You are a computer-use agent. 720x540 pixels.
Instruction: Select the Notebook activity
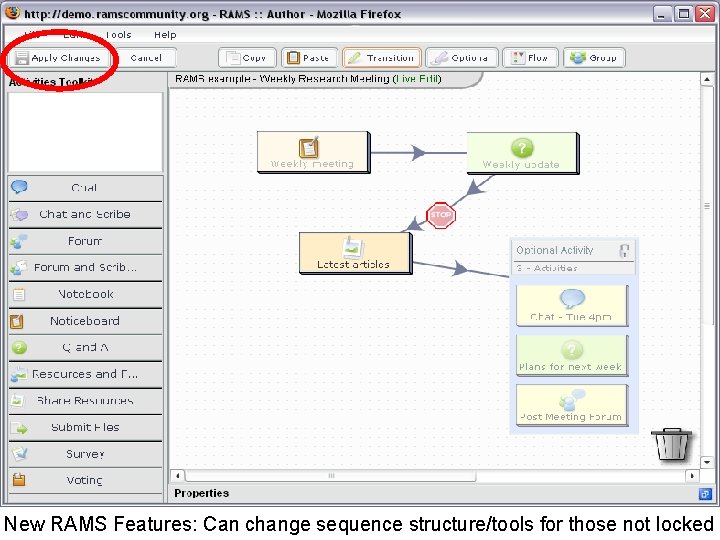85,294
